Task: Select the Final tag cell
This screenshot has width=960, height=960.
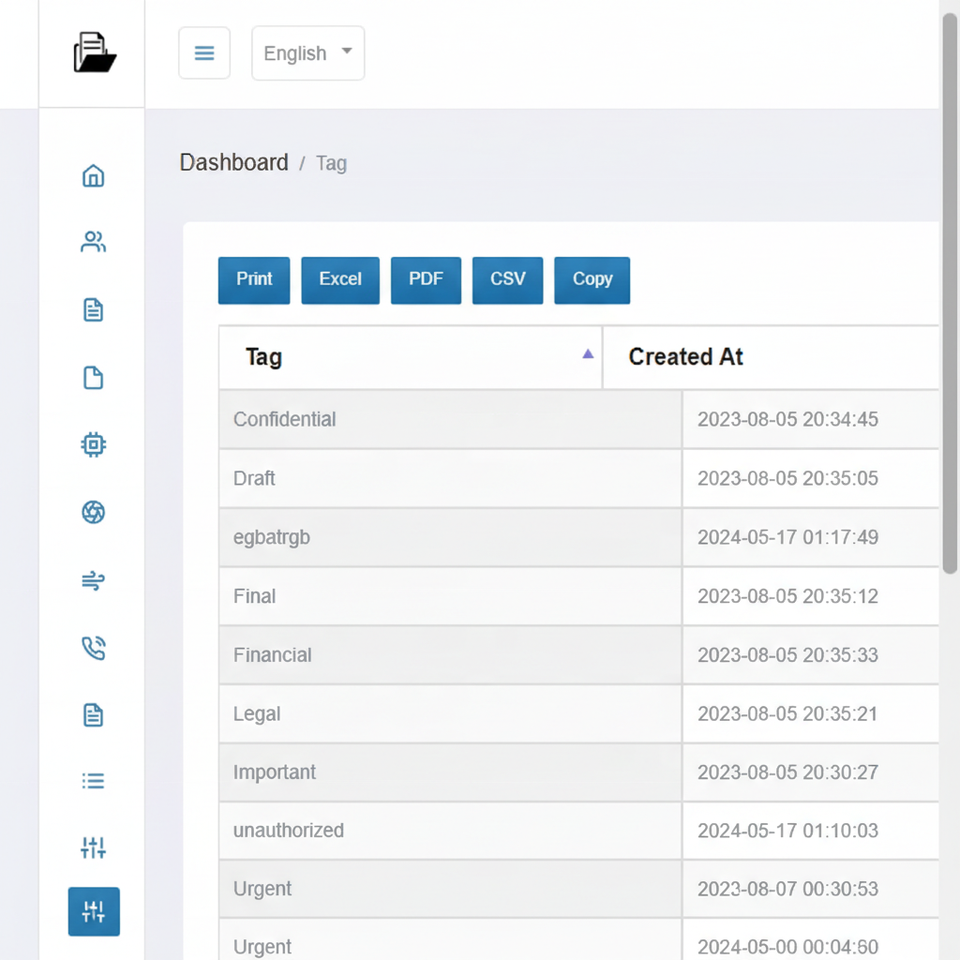Action: click(450, 596)
